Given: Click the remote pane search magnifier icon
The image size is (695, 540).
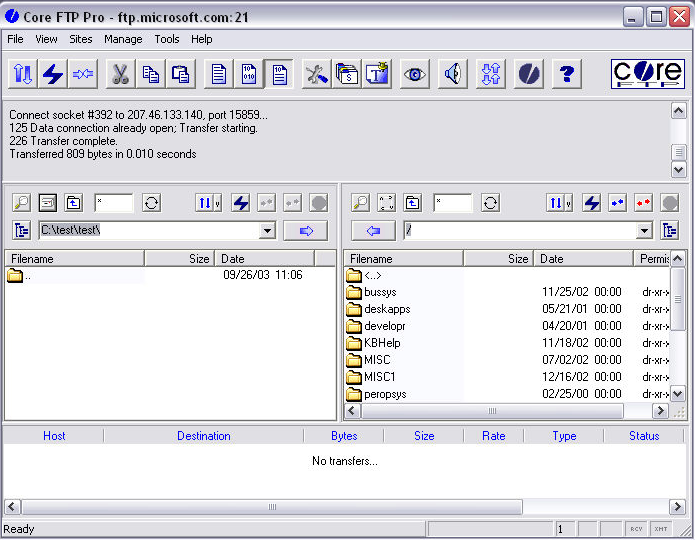Looking at the screenshot, I should [360, 203].
